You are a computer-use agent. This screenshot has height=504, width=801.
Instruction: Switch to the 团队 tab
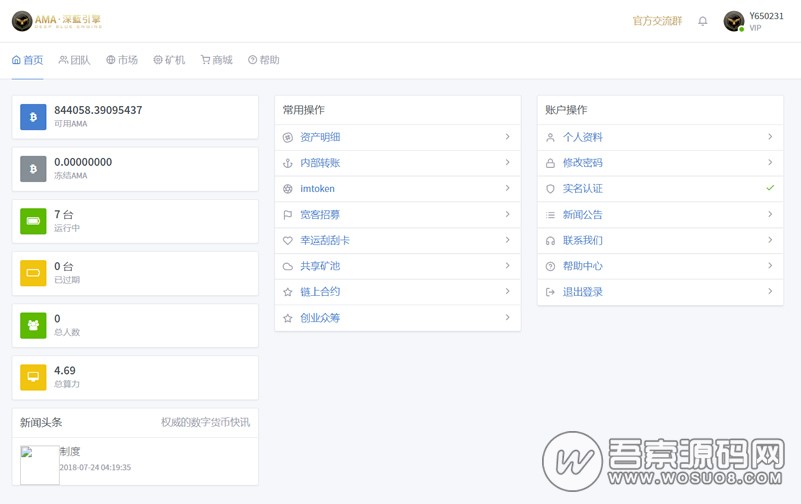click(74, 60)
